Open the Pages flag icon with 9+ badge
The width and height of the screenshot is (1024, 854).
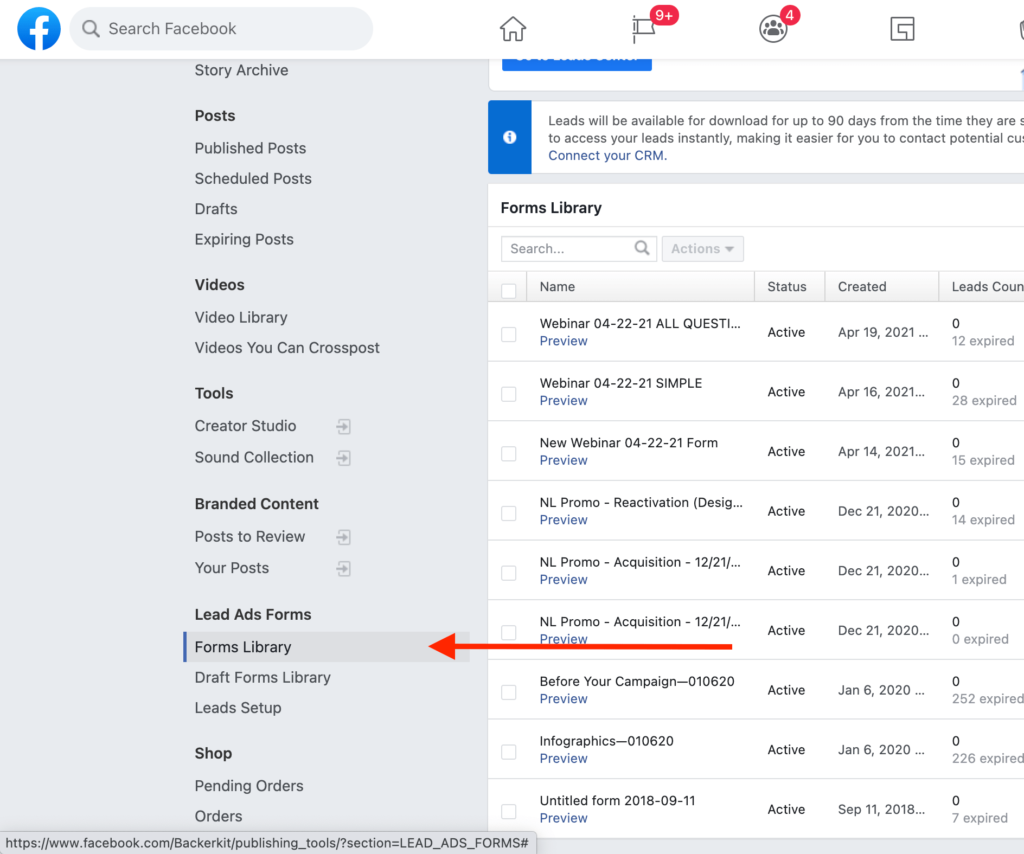coord(644,29)
